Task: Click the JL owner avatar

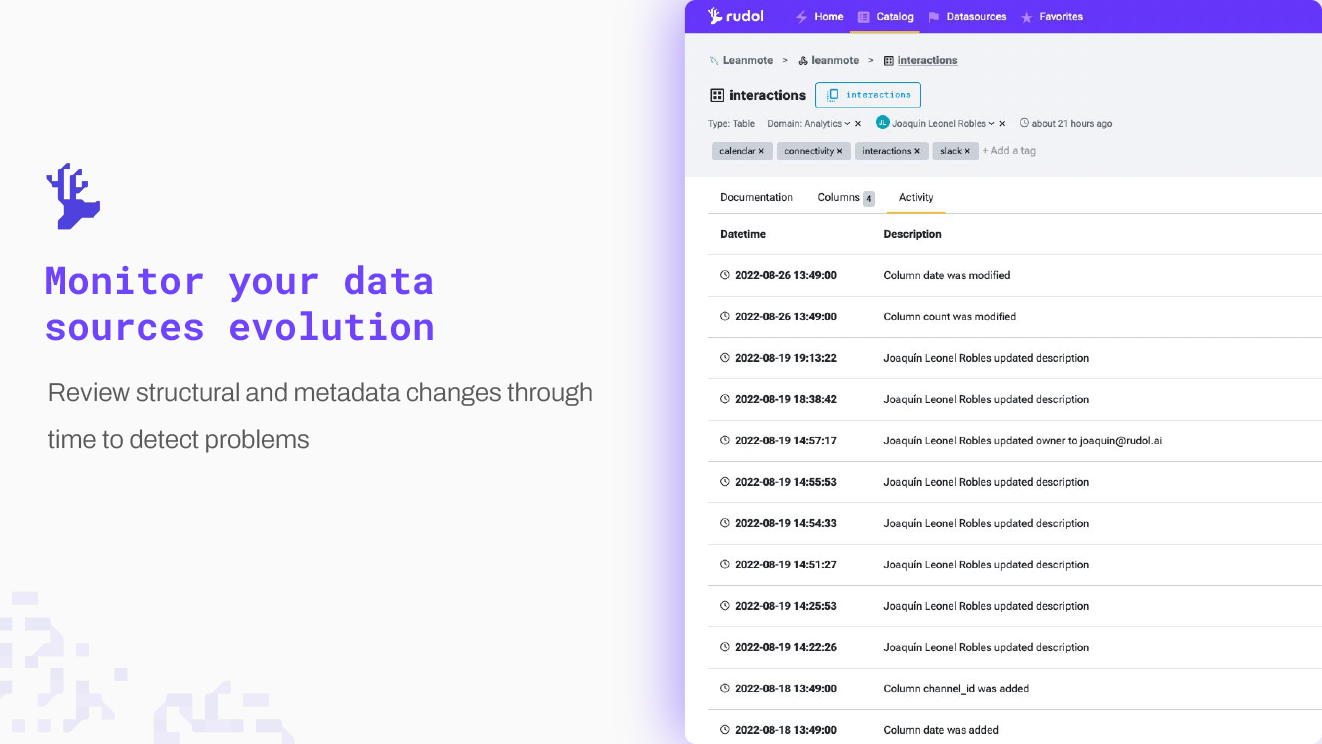Action: coord(883,123)
